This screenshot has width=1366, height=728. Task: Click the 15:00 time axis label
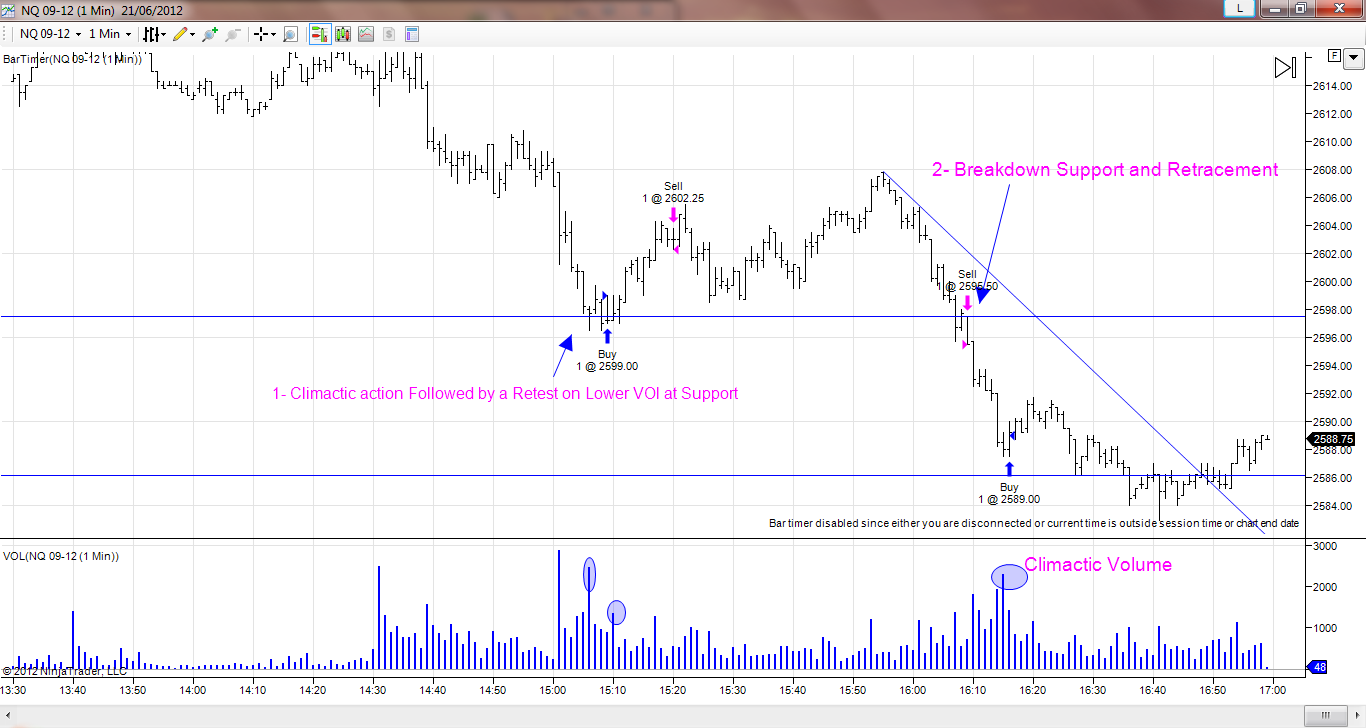pos(553,690)
